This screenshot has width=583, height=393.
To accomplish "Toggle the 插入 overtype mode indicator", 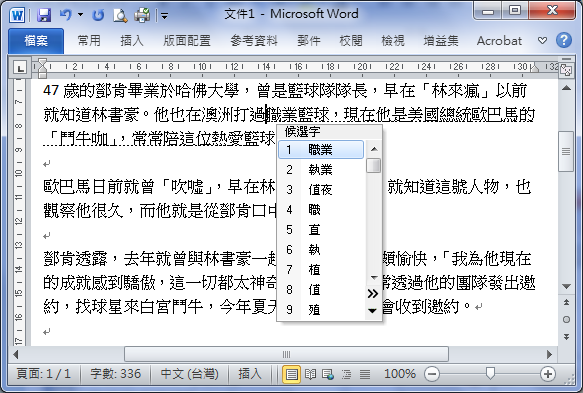I will pyautogui.click(x=249, y=374).
